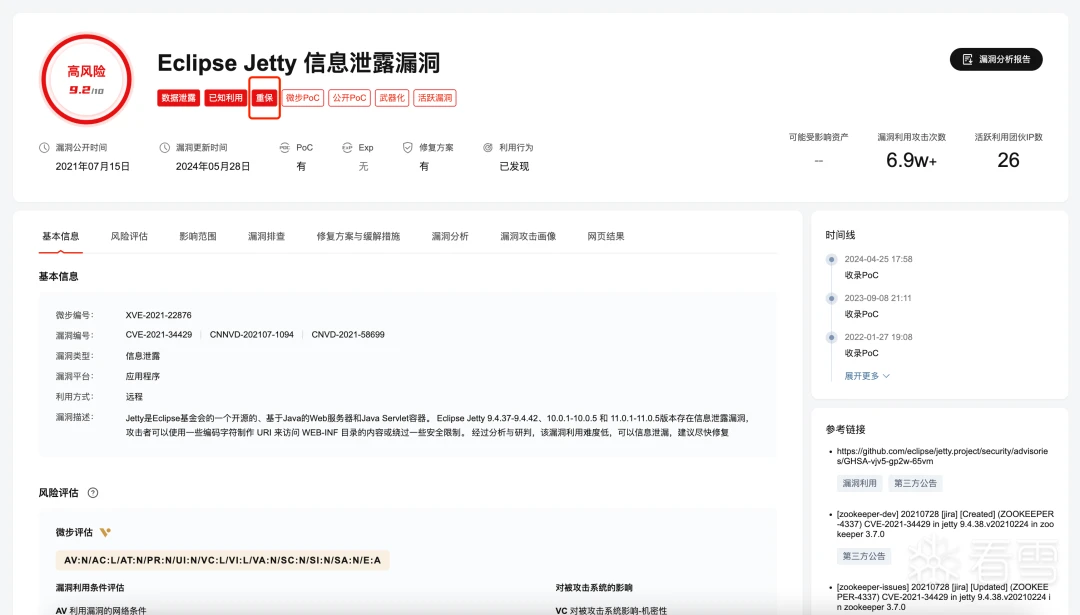The width and height of the screenshot is (1080, 615).
Task: Select the 武器化 tag
Action: pos(392,98)
